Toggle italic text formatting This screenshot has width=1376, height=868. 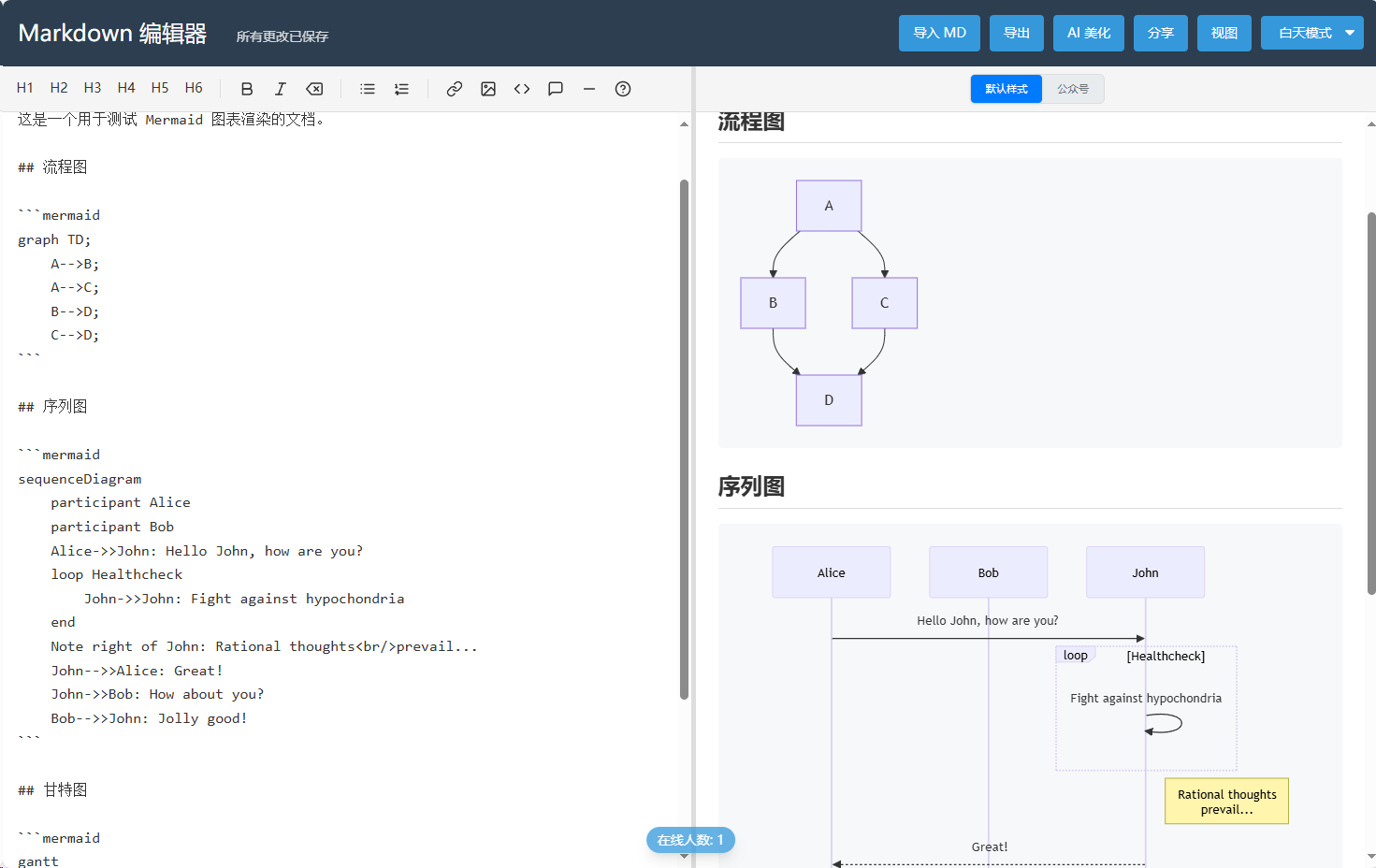click(x=281, y=89)
